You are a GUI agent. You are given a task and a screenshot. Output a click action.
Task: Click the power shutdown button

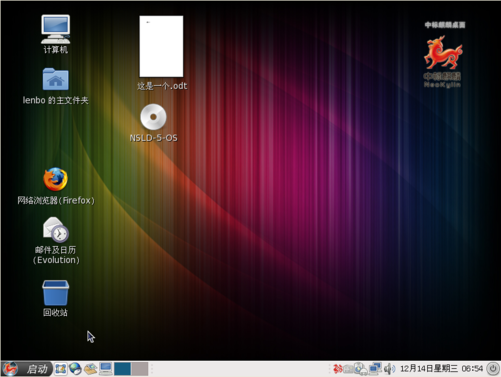[493, 369]
